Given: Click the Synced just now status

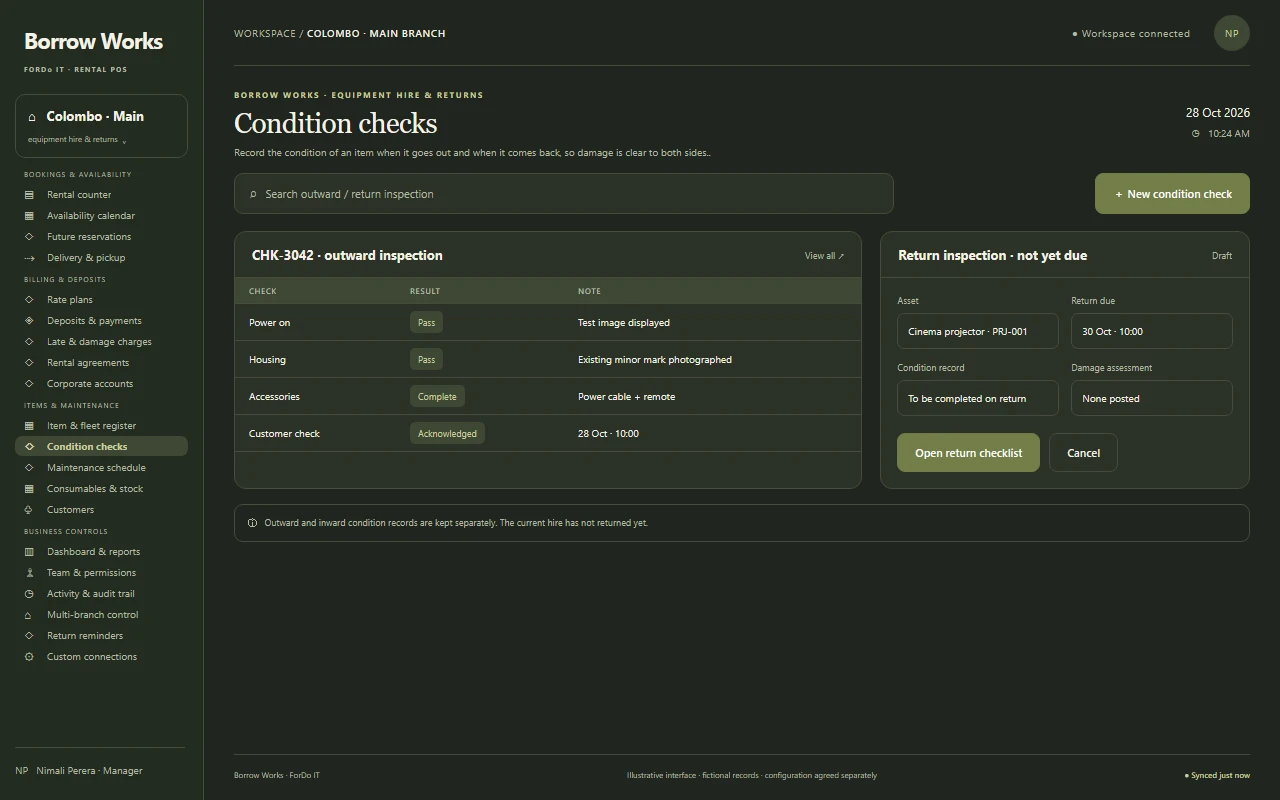Looking at the screenshot, I should coord(1217,775).
